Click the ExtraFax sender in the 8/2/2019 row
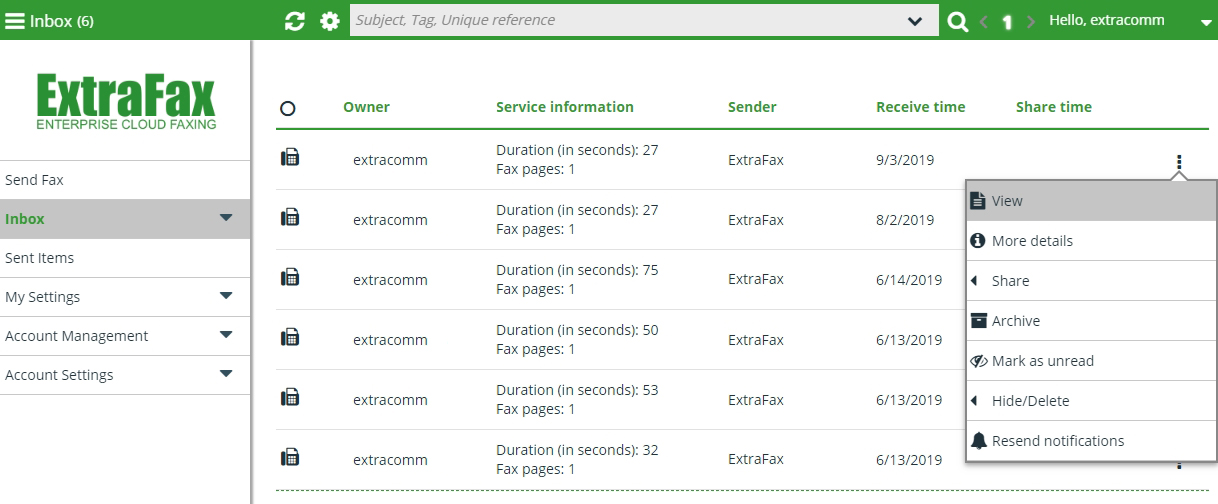 (x=756, y=220)
